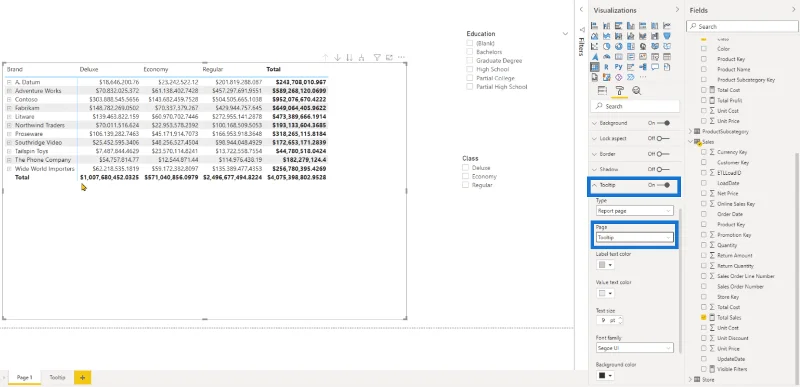Open the visual's Filter funnel icon
Screen dimensions: 800x387
tap(378, 58)
